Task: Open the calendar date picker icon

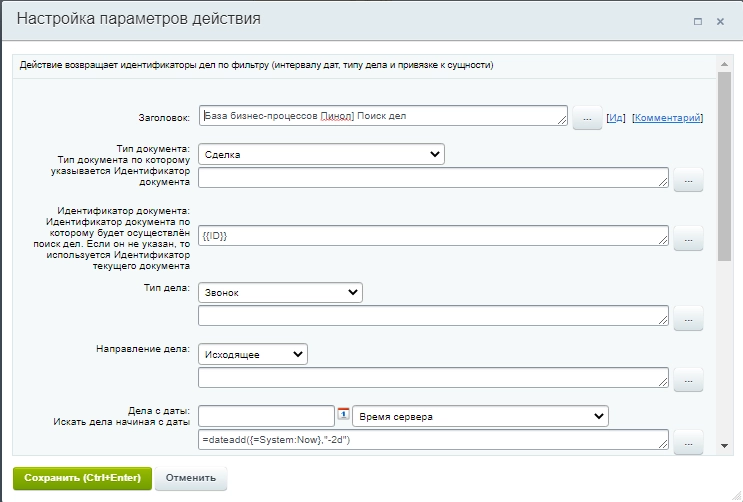Action: point(343,414)
